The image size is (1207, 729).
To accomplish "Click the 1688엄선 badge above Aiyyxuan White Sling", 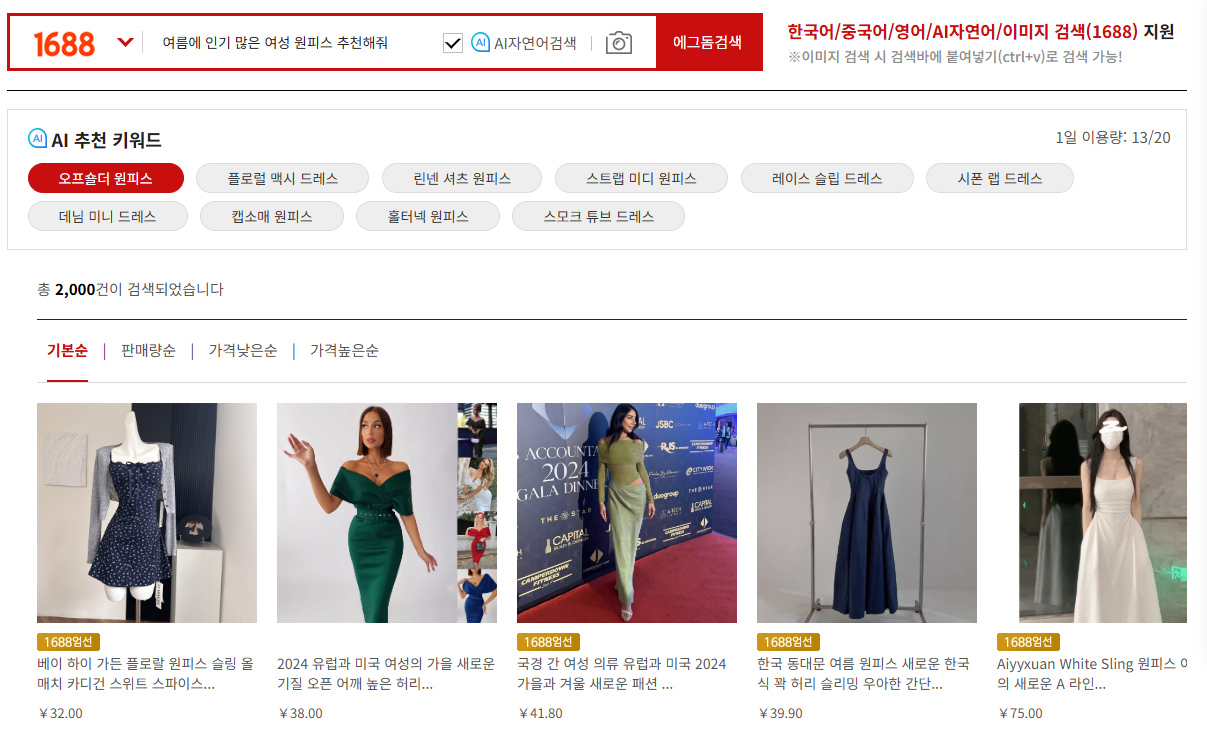I will point(1028,642).
